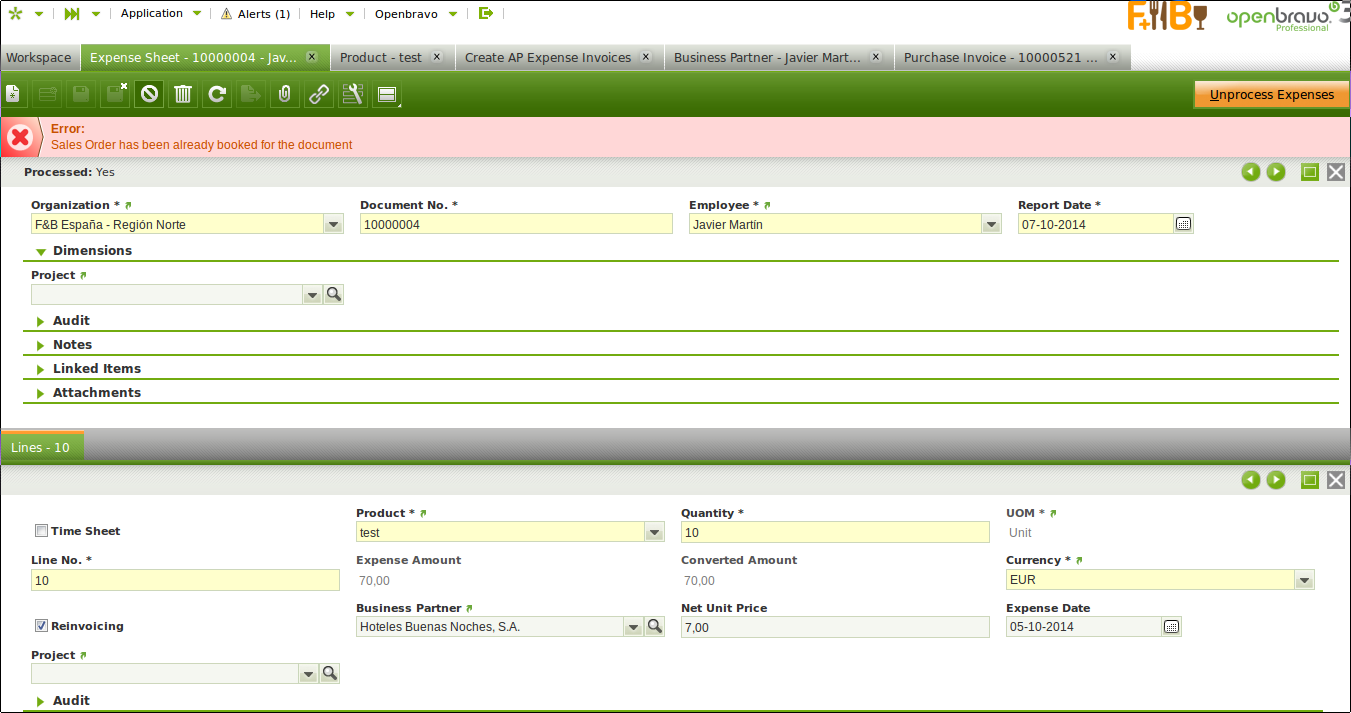Search lines Project with magnifier icon
The height and width of the screenshot is (713, 1351).
click(x=330, y=674)
